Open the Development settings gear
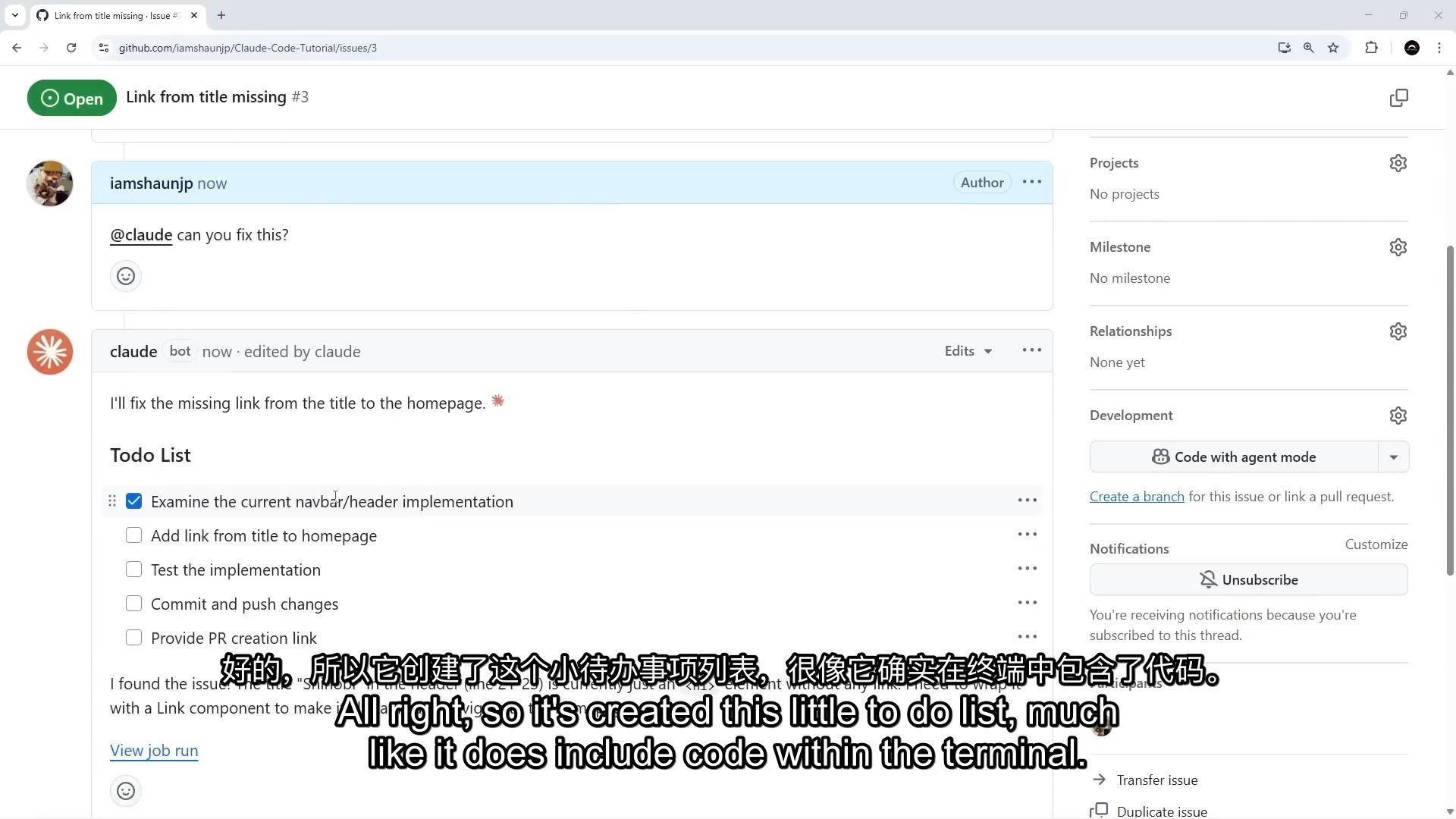 pos(1398,416)
